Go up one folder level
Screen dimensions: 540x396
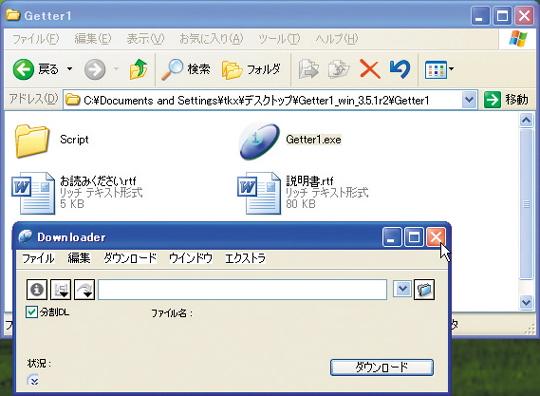[x=138, y=69]
